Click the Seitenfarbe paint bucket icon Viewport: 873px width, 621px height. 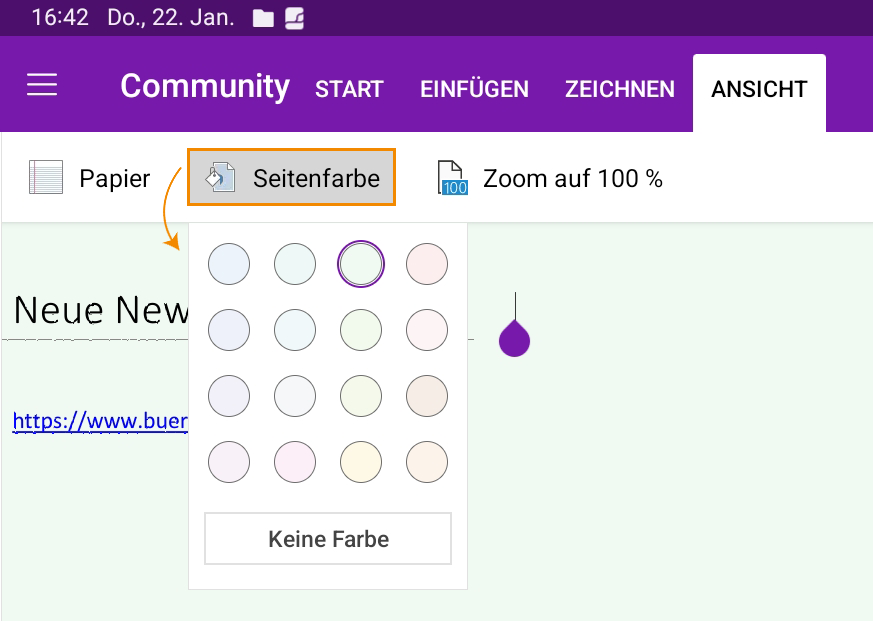coord(220,179)
